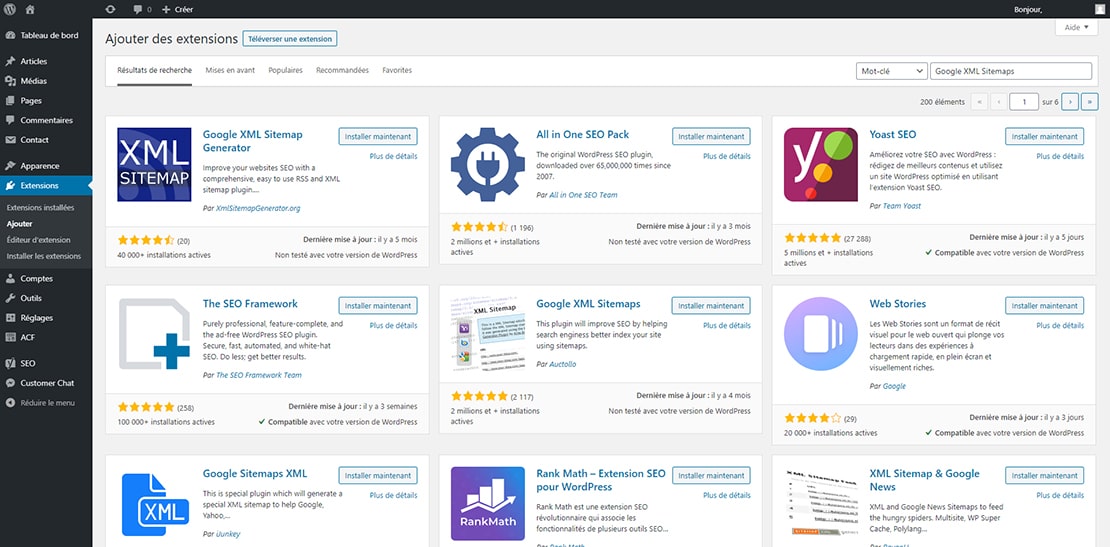Click XML Sitemap & Google News thumbnail
Image resolution: width=1110 pixels, height=547 pixels.
pos(821,504)
